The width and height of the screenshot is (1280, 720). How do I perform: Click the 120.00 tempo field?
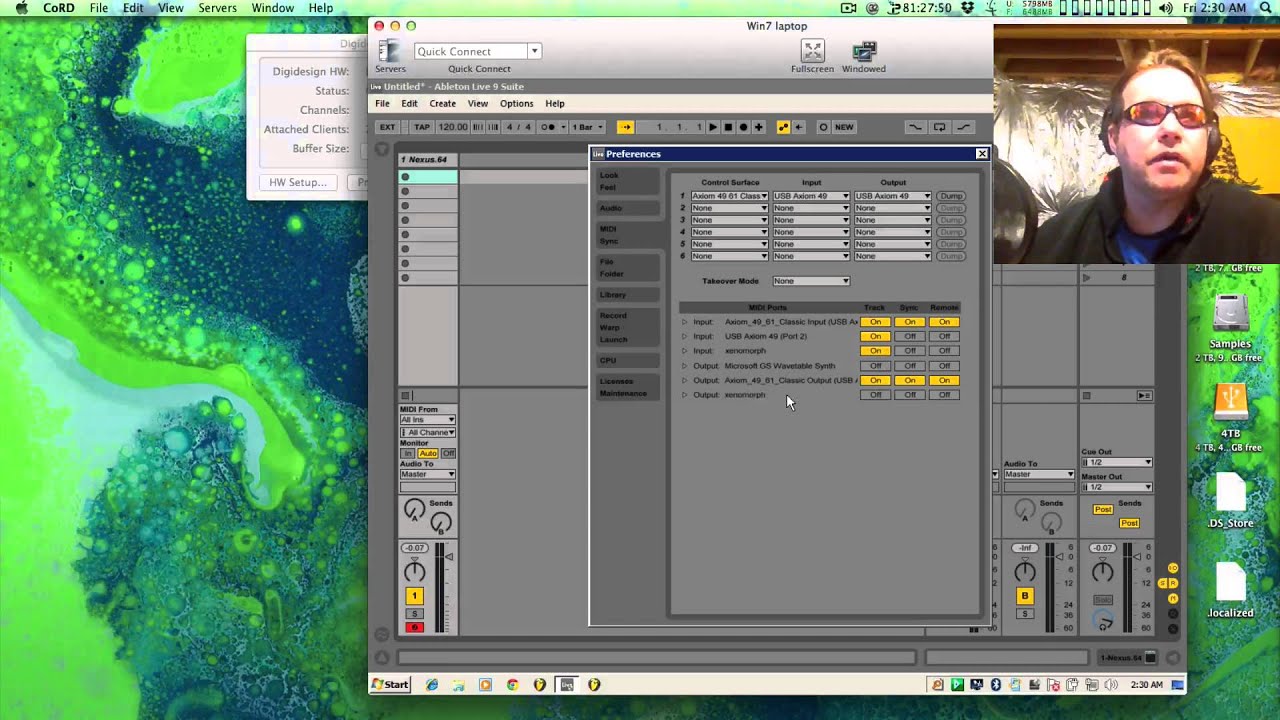pos(452,127)
